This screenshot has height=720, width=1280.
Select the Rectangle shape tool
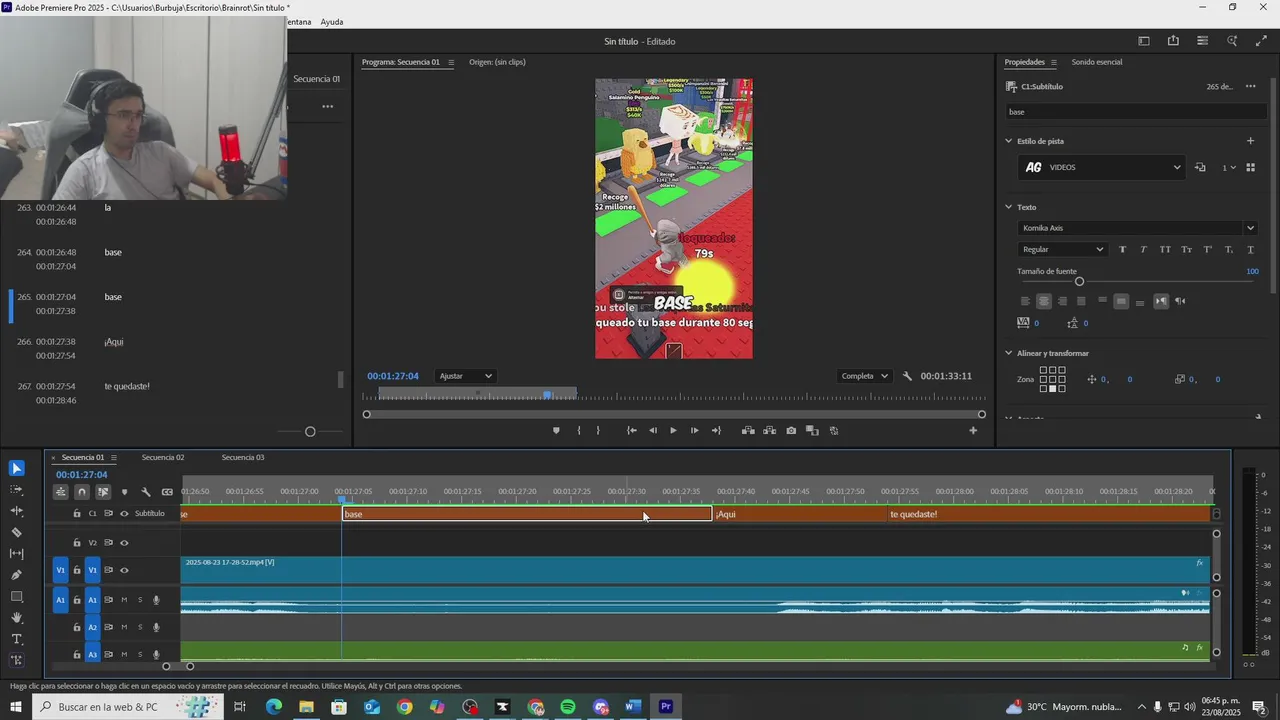tap(16, 596)
